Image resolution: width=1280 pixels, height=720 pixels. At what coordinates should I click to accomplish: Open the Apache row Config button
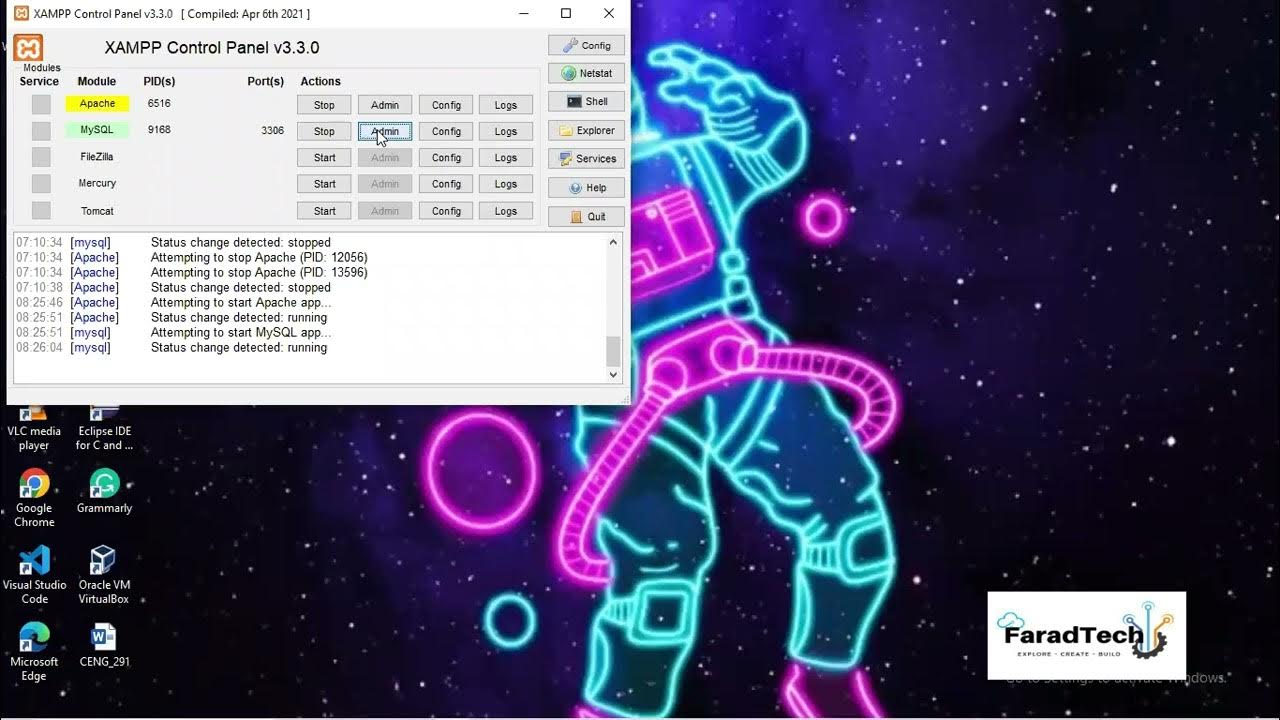[446, 105]
